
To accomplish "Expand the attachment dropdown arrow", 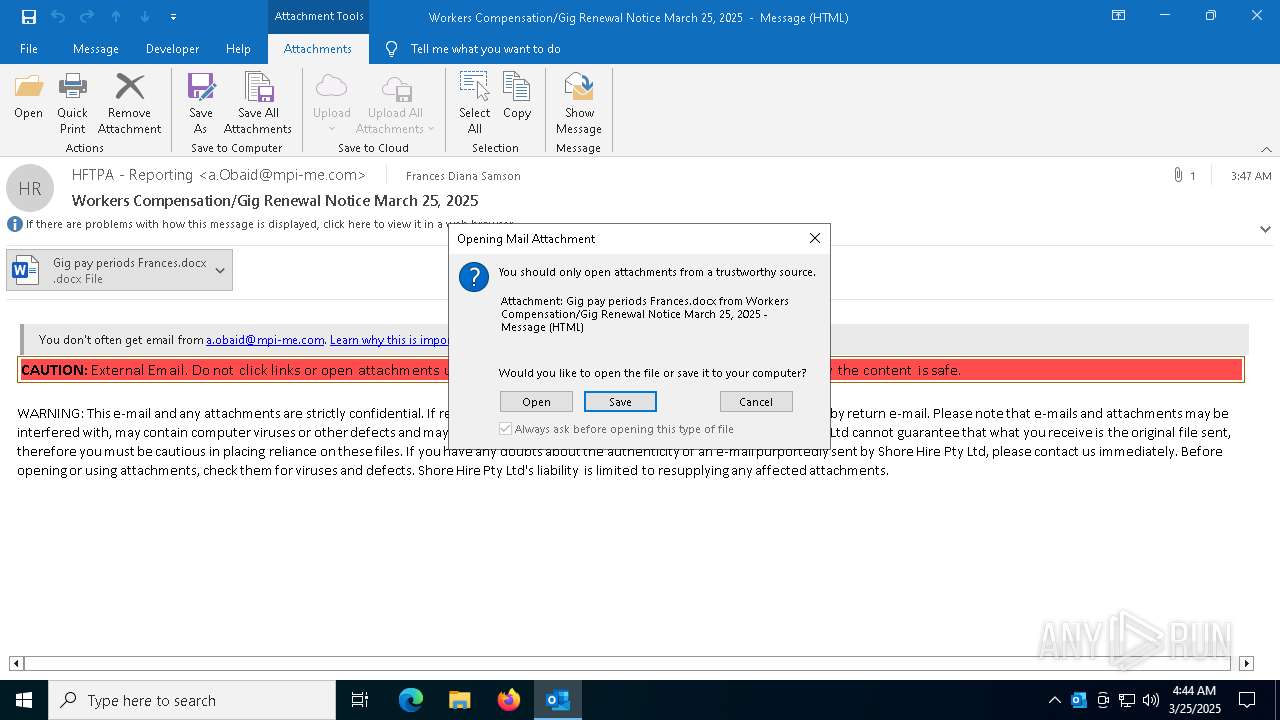I will pos(220,270).
